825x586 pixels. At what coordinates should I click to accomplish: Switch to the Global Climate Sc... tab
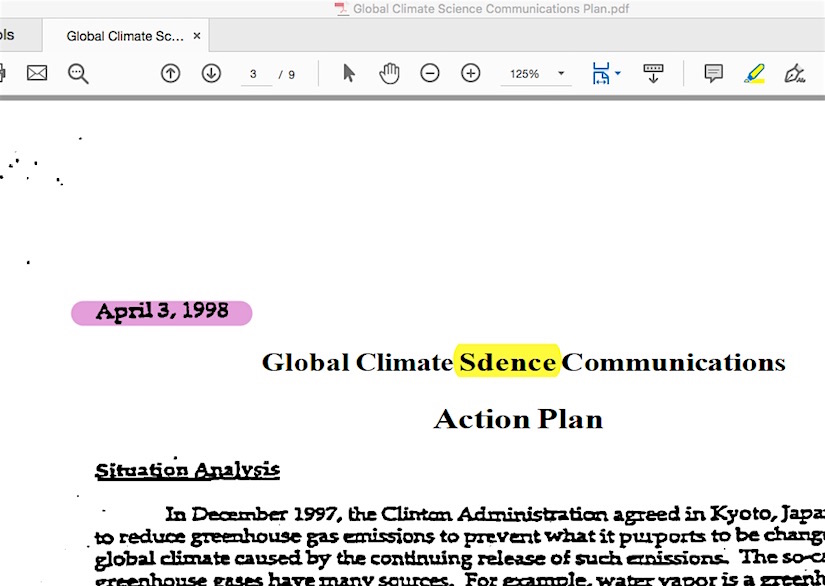click(124, 36)
